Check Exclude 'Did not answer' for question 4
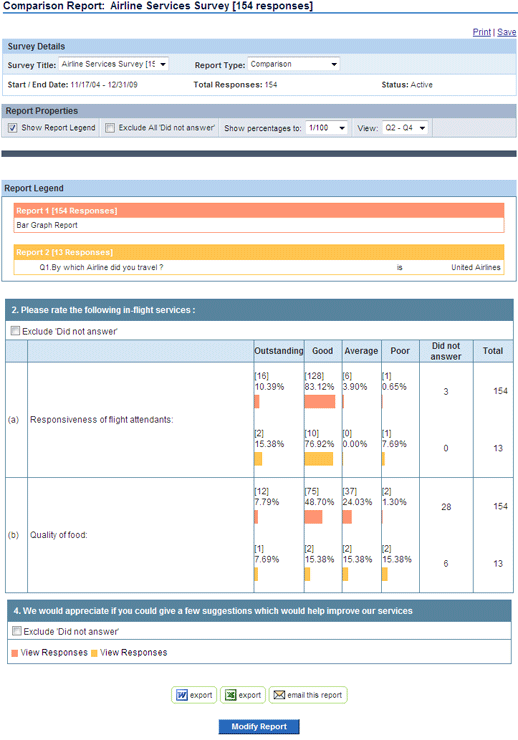The height and width of the screenshot is (740, 518). tap(17, 631)
